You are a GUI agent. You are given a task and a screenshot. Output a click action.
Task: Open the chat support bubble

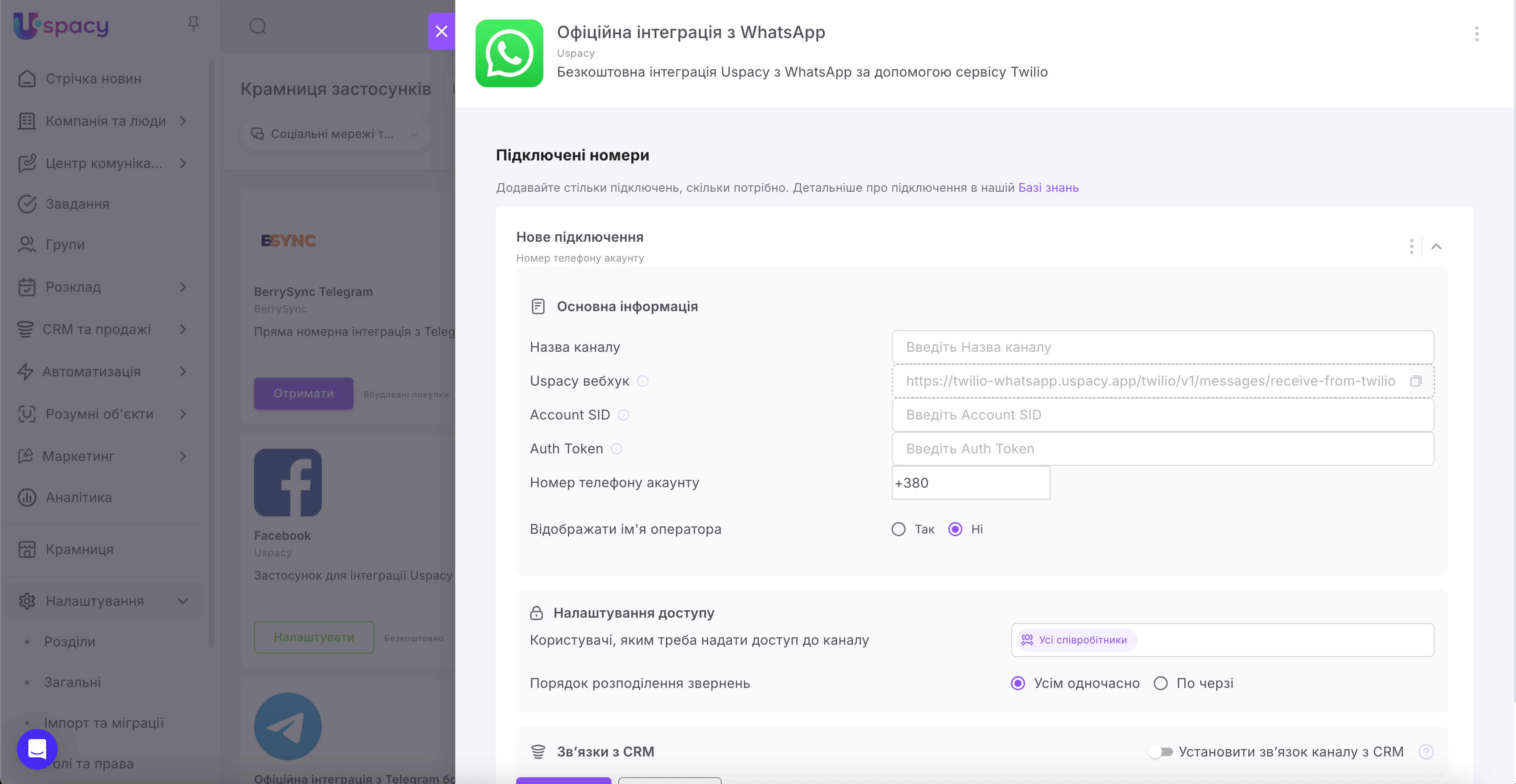click(37, 749)
